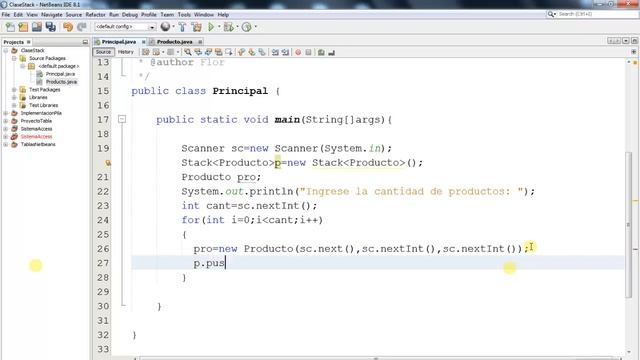640x360 pixels.
Task: Click the Last Edit icon in editor toolbar
Action: click(x=145, y=52)
